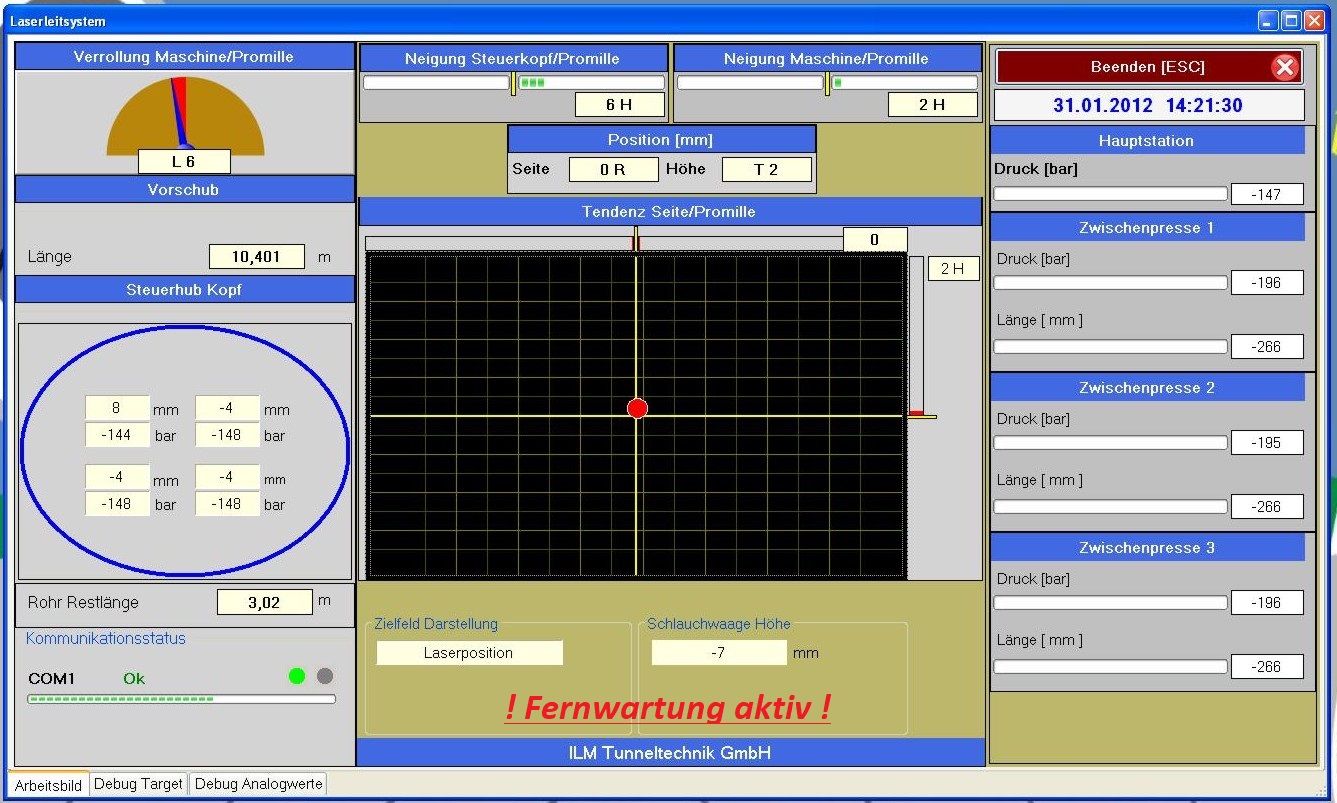Select the Arbeitsbild tab
Image resolution: width=1337 pixels, height=803 pixels.
(x=48, y=786)
